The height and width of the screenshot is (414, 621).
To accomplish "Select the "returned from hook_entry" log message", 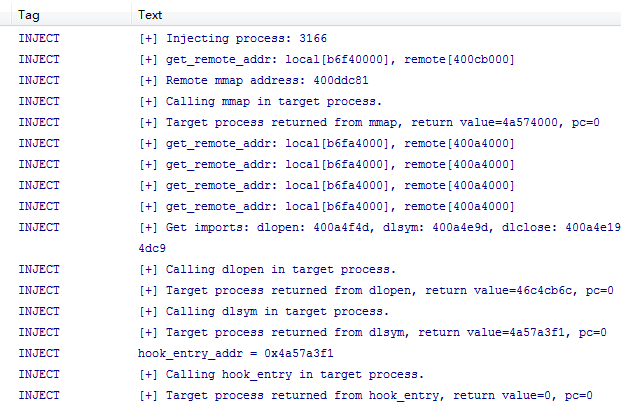I will (x=365, y=395).
